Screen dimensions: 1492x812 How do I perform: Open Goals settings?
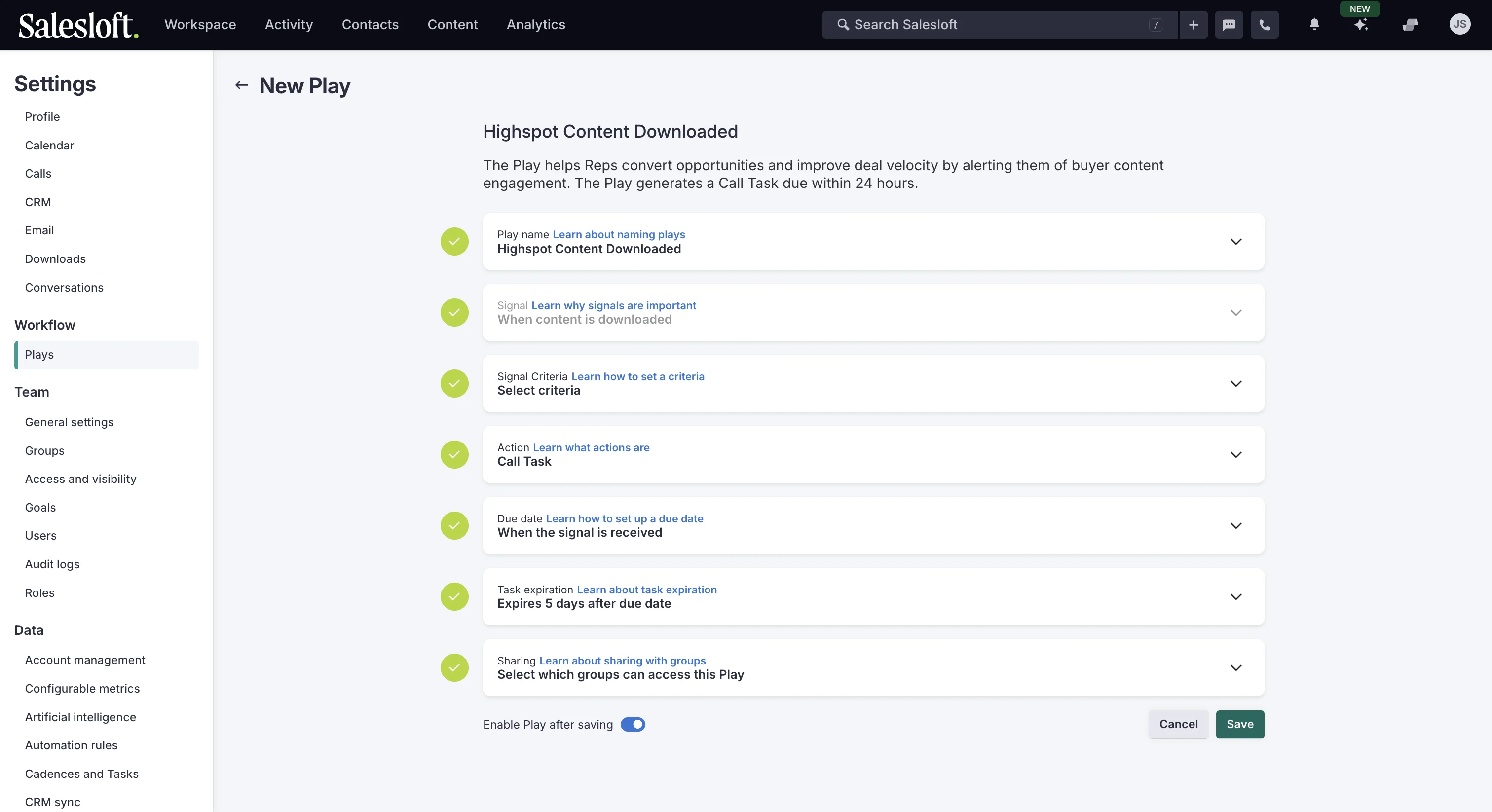(40, 508)
